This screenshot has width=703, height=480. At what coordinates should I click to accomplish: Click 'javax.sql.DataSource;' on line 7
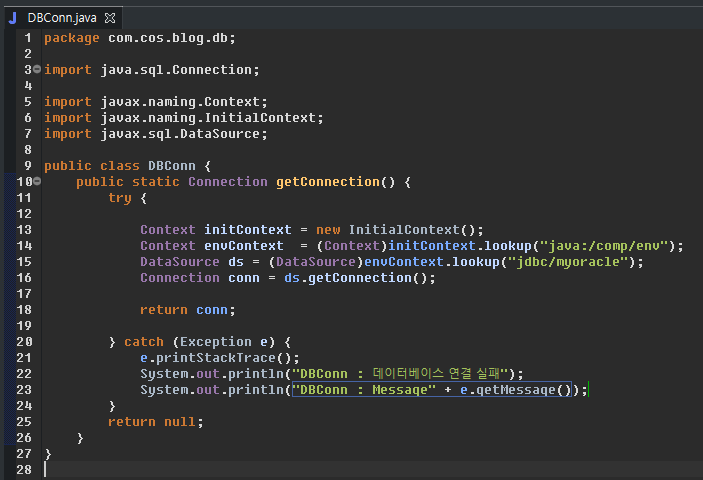click(x=184, y=134)
